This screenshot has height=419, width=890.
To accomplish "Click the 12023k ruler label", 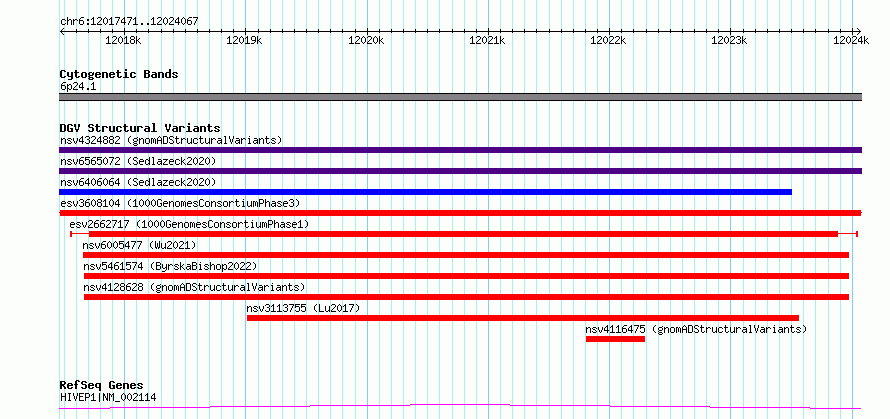I will [730, 40].
